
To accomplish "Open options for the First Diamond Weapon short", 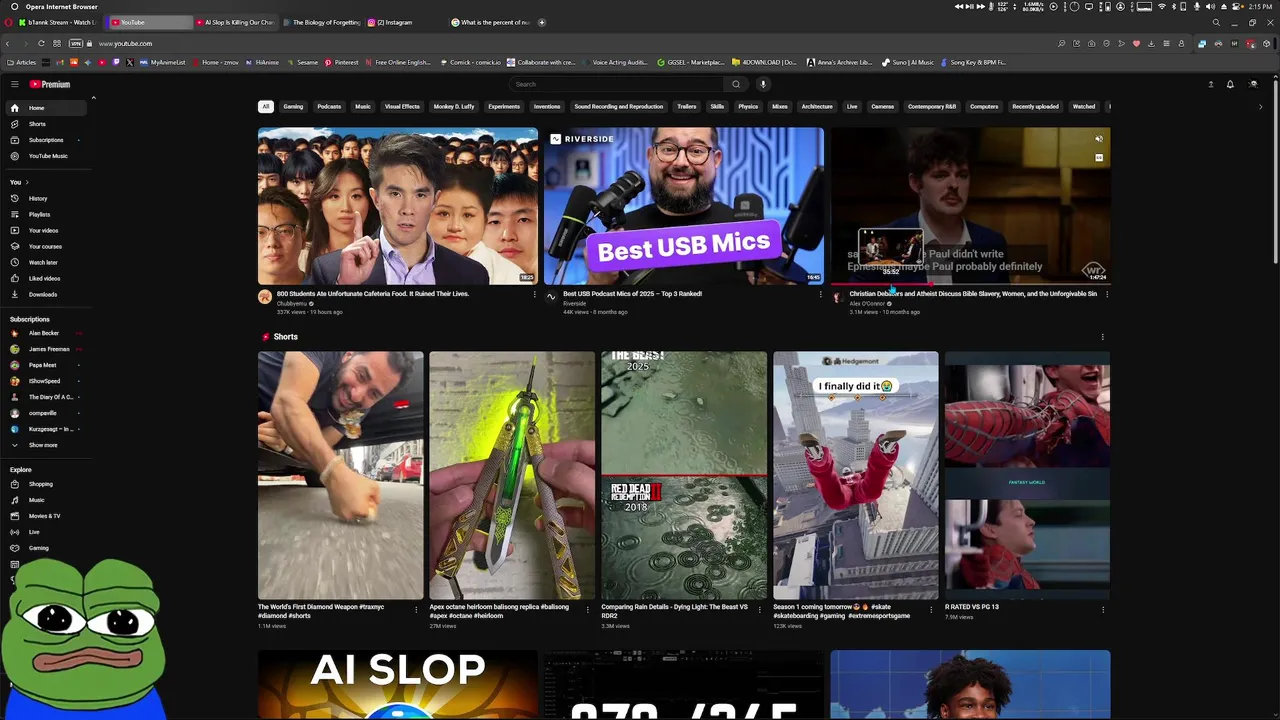I will coord(417,609).
